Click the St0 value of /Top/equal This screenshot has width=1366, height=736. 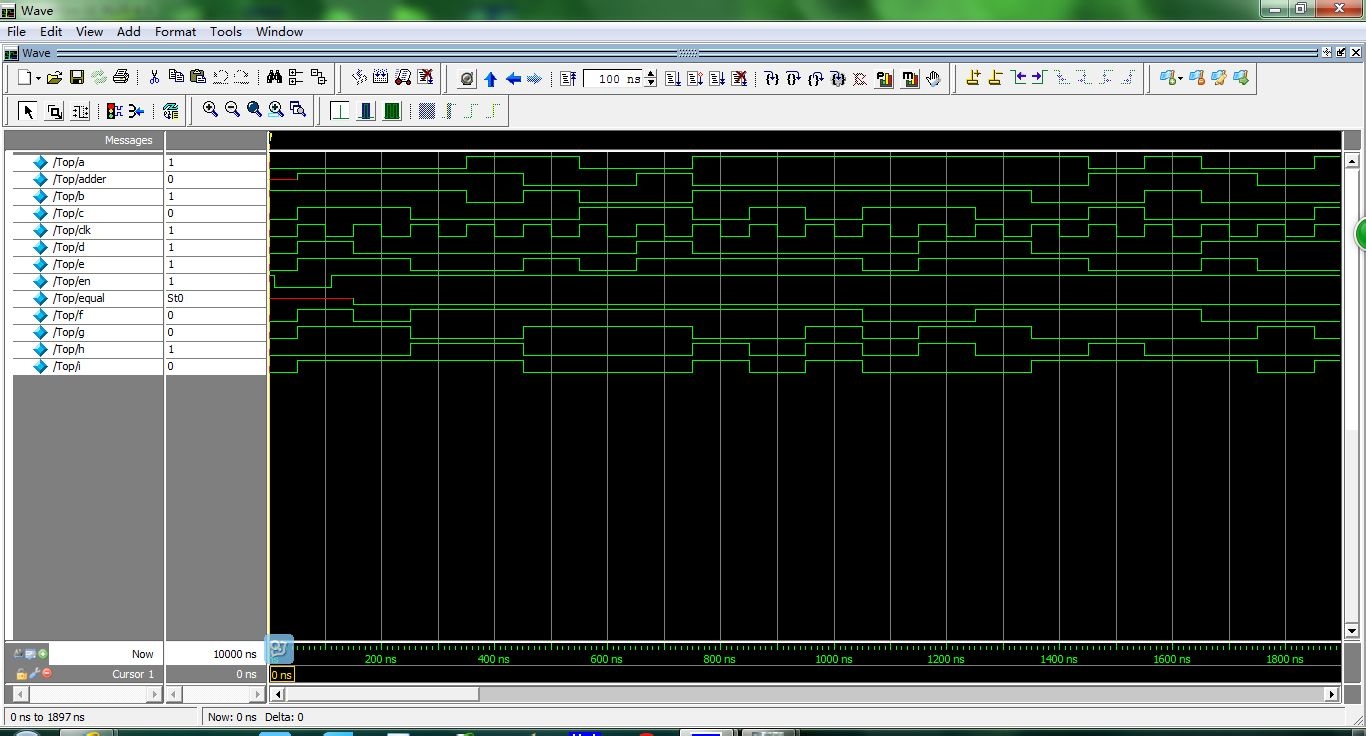[x=176, y=298]
